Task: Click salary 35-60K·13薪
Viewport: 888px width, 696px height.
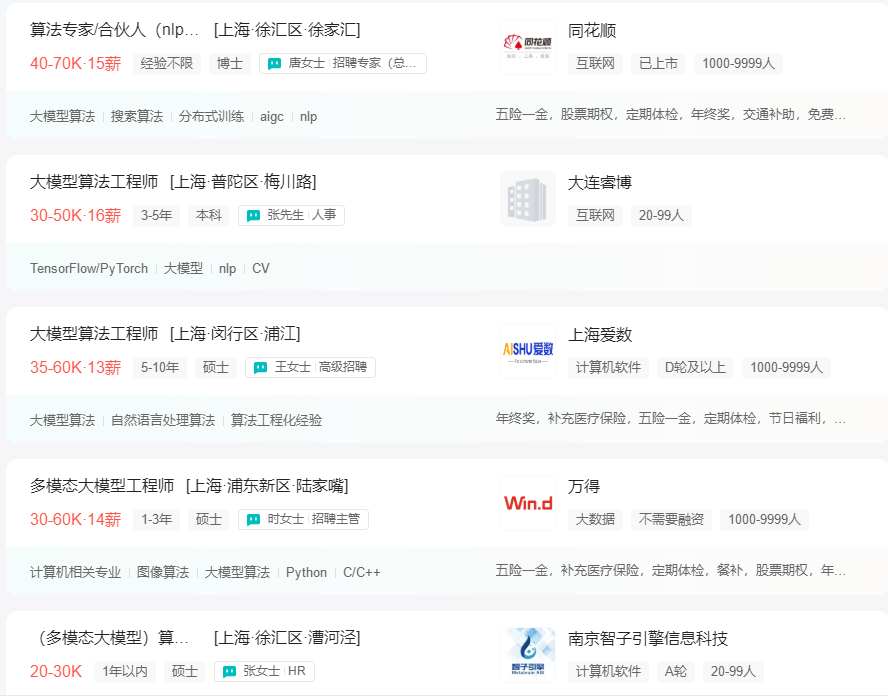Action: 75,368
